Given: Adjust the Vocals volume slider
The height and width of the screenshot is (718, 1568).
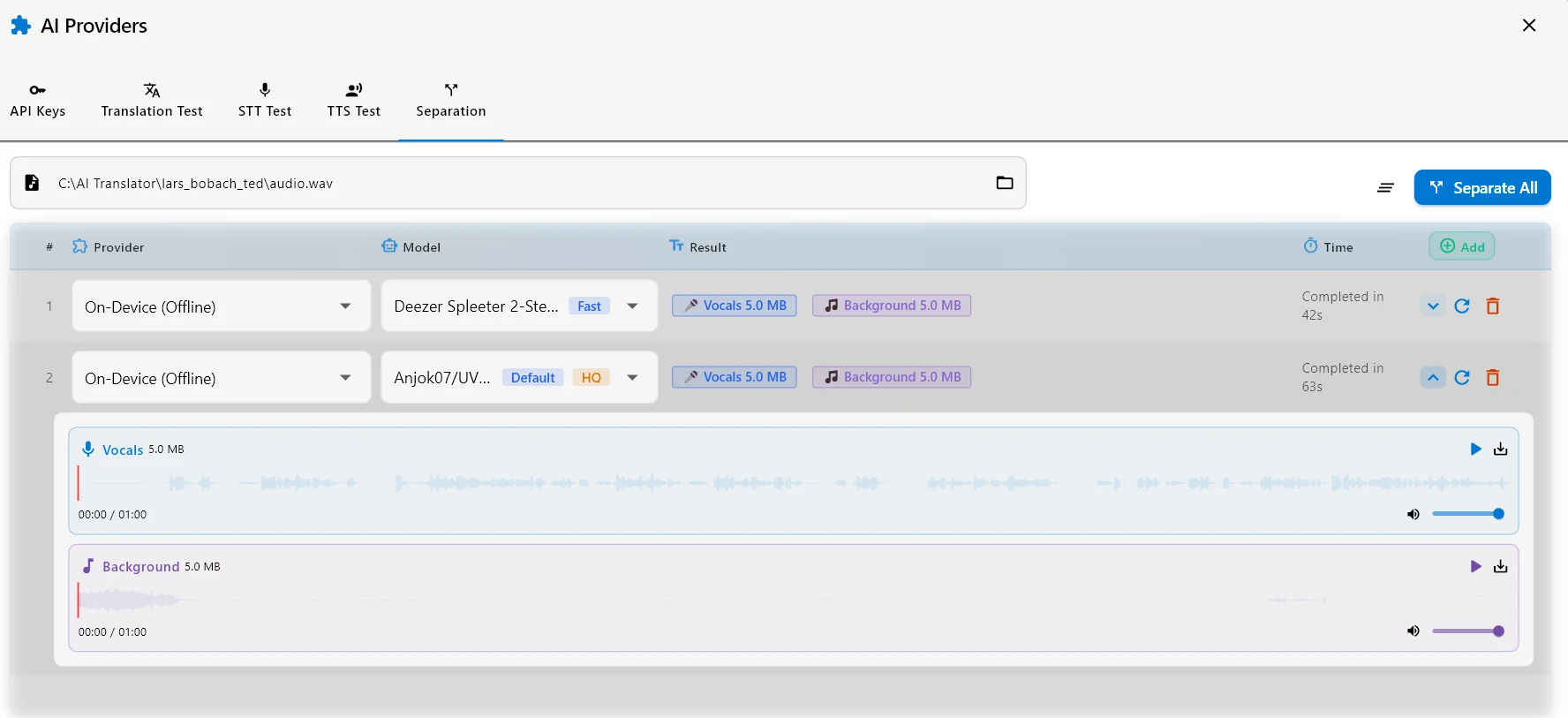Looking at the screenshot, I should click(1468, 514).
